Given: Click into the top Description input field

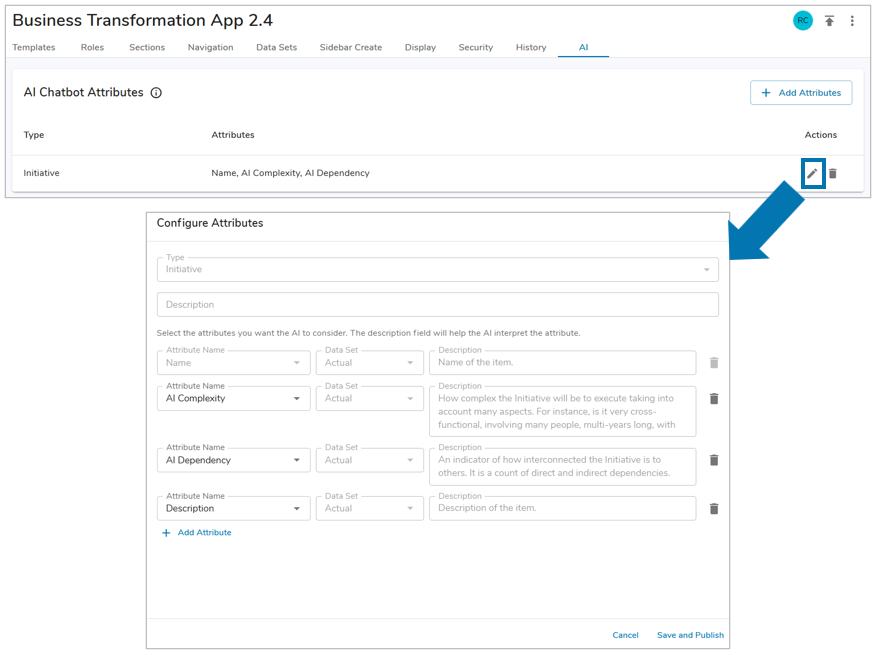Looking at the screenshot, I should (x=437, y=305).
